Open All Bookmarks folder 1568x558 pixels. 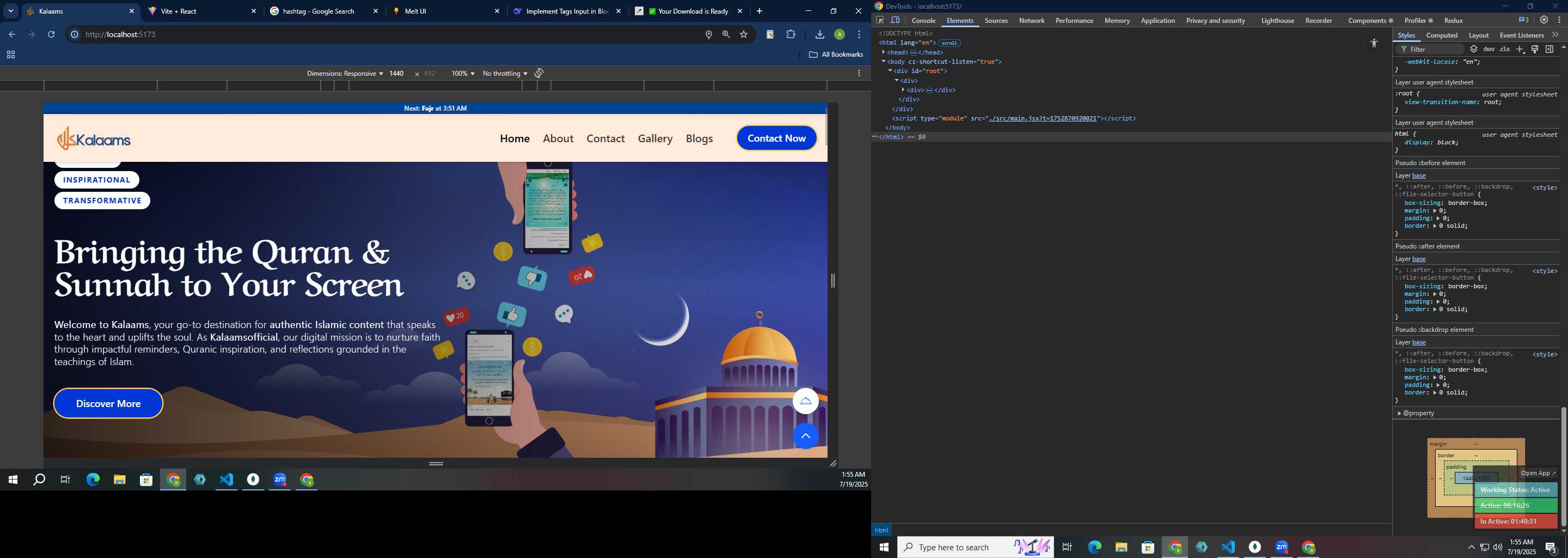836,55
